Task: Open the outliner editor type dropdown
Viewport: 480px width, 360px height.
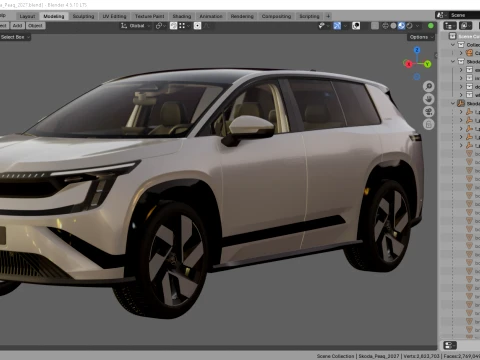Action: click(450, 26)
